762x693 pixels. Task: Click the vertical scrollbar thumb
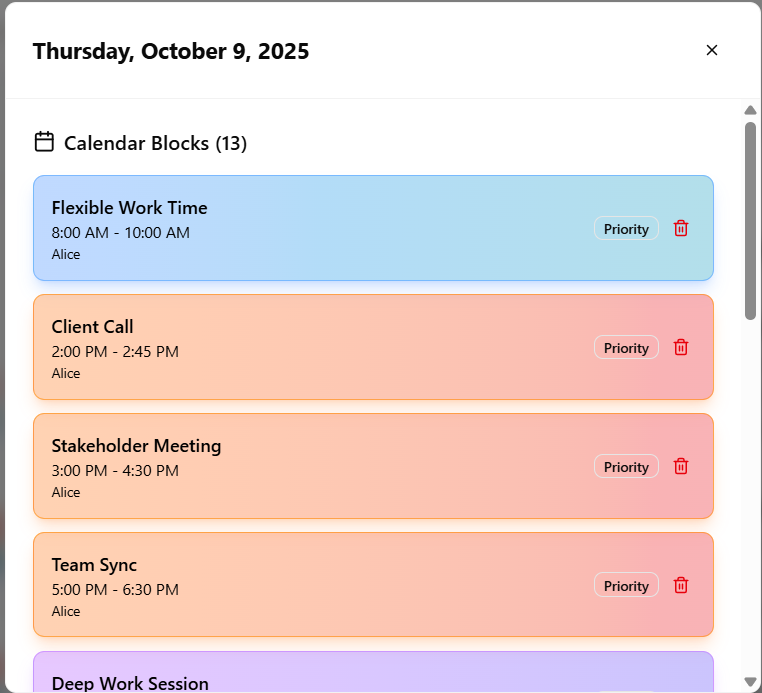tap(750, 220)
